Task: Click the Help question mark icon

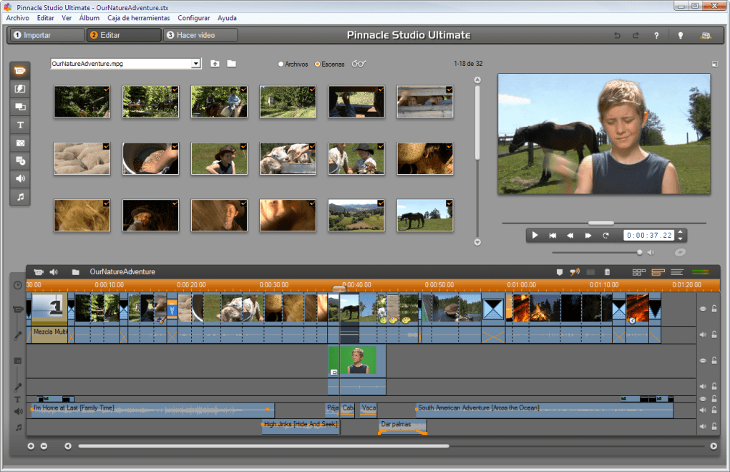Action: pyautogui.click(x=656, y=35)
